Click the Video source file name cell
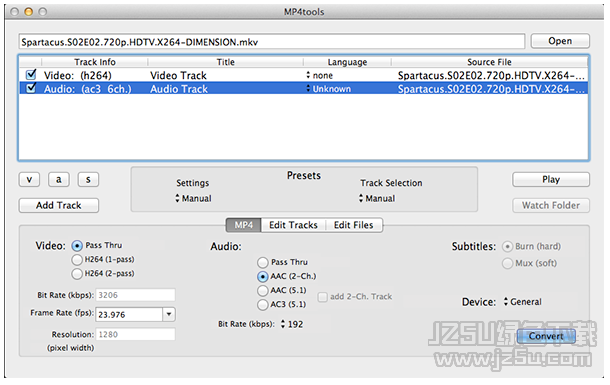The width and height of the screenshot is (610, 385). click(x=491, y=75)
